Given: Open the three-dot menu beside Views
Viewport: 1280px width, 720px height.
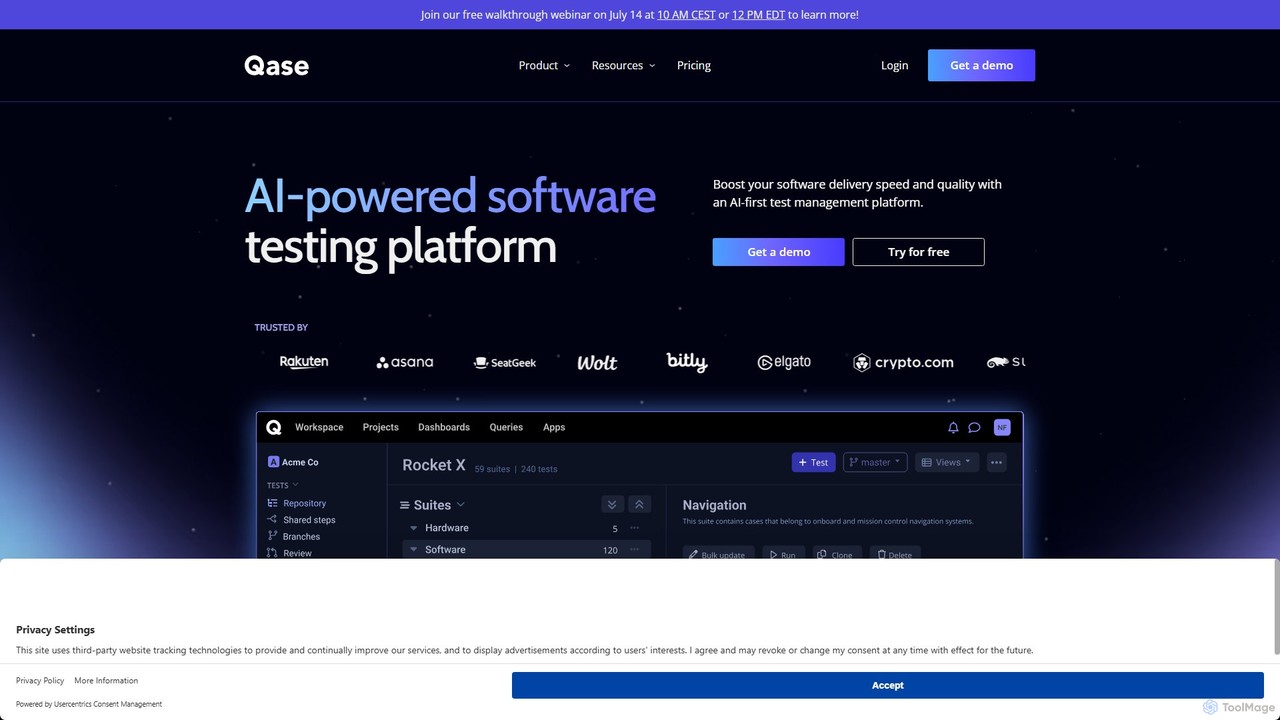Looking at the screenshot, I should 996,462.
